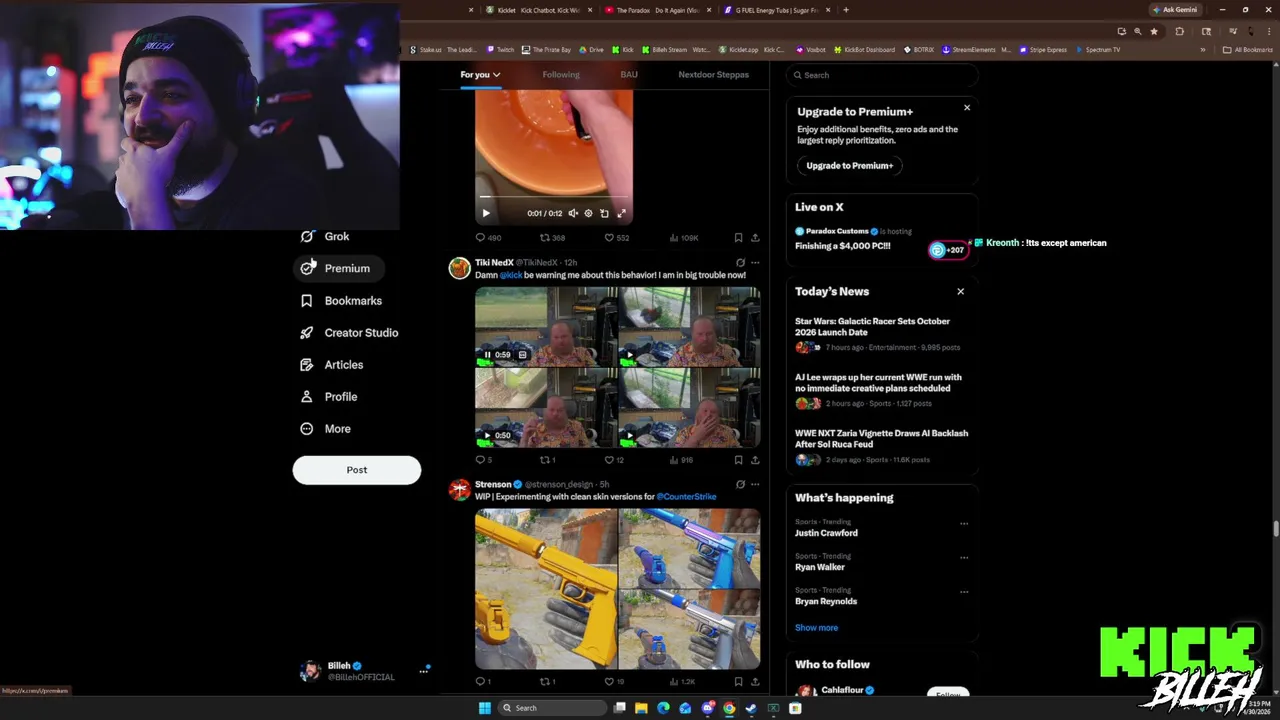Open Paradox Customs live broadcast
1280x720 pixels.
tap(881, 239)
